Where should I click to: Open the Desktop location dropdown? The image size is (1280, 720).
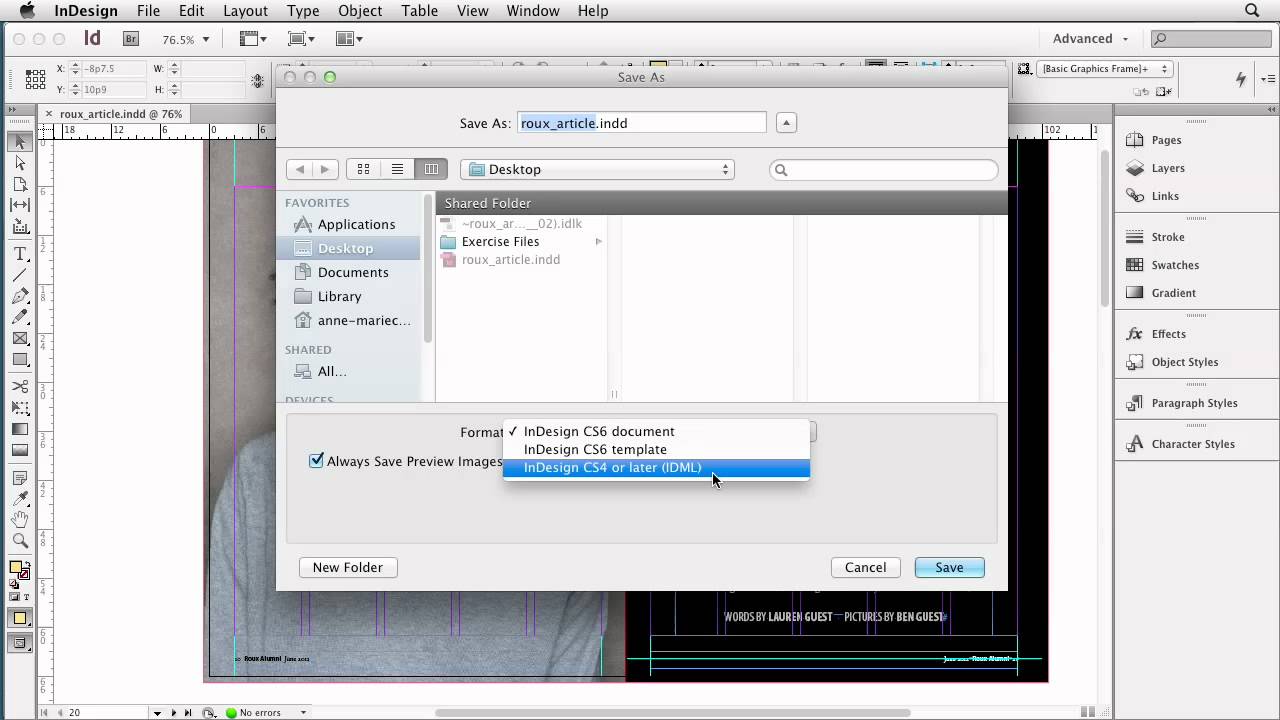[597, 169]
